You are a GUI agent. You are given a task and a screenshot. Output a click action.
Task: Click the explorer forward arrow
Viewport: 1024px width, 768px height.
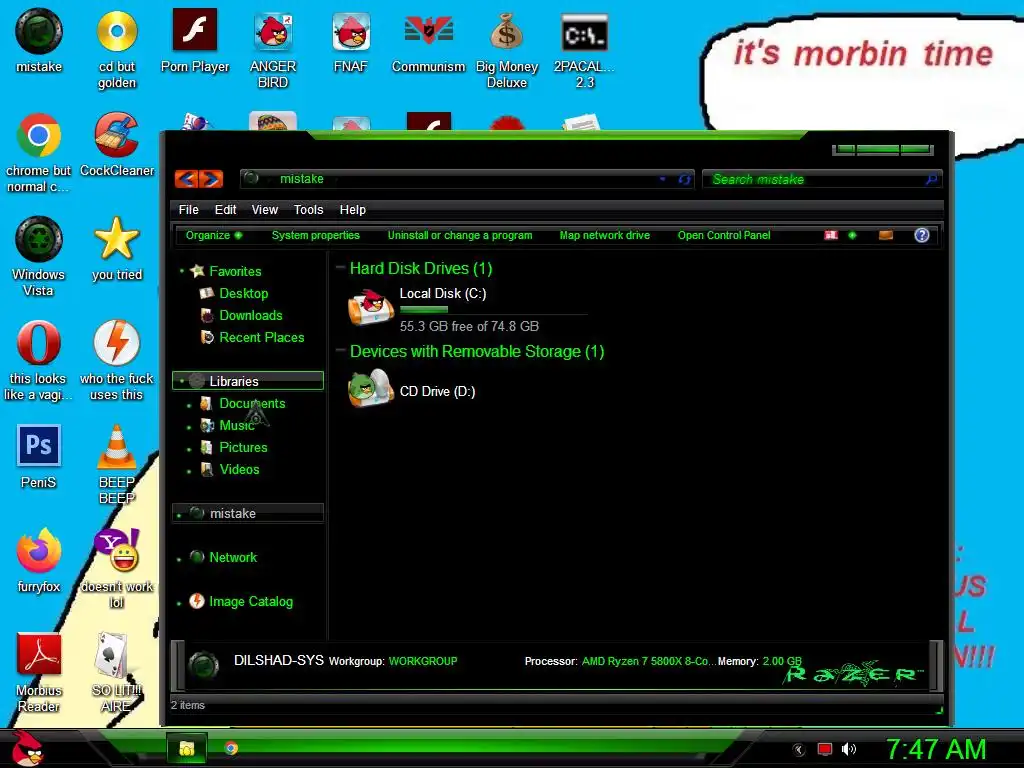point(212,179)
